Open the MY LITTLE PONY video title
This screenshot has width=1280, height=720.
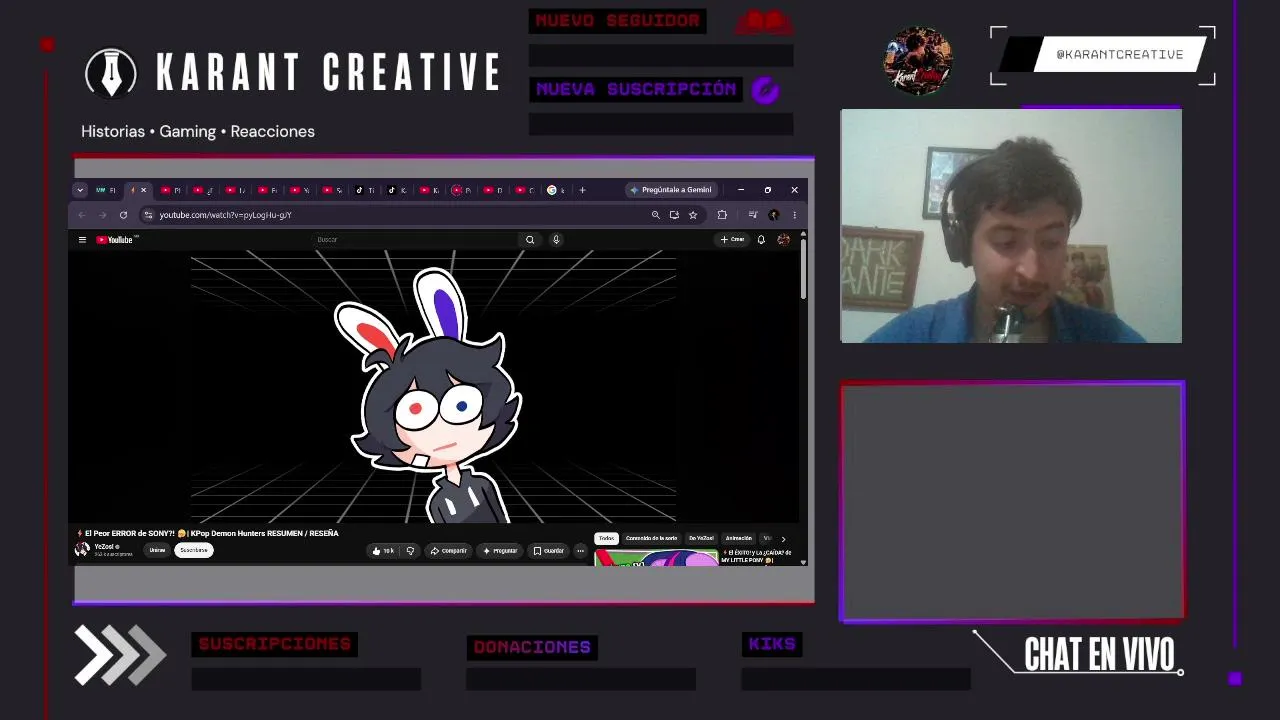(757, 556)
